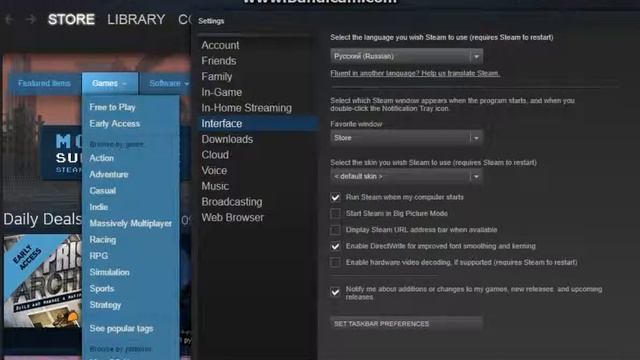Open Web Browser settings category

pos(233,218)
